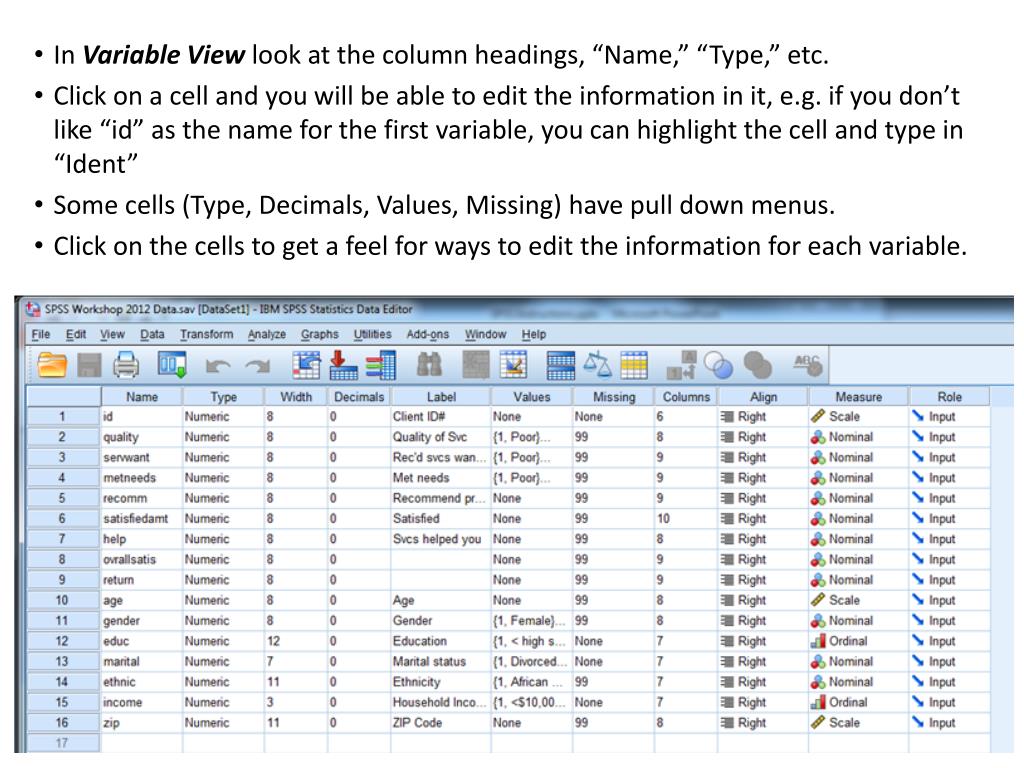Image resolution: width=1024 pixels, height=768 pixels.
Task: Open Recall recently used dialogs icon
Action: (x=172, y=364)
